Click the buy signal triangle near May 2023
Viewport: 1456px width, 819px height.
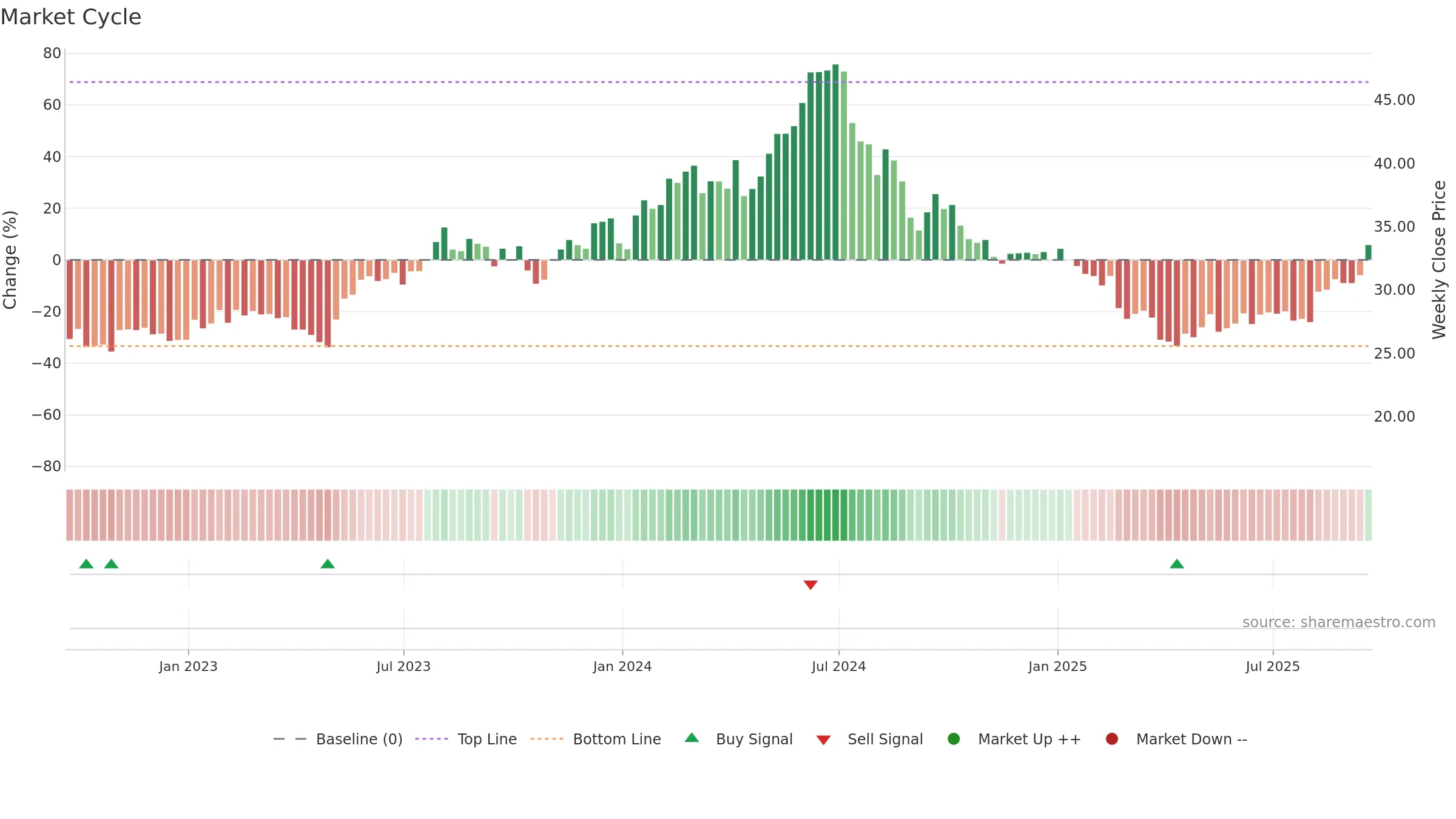coord(328,564)
